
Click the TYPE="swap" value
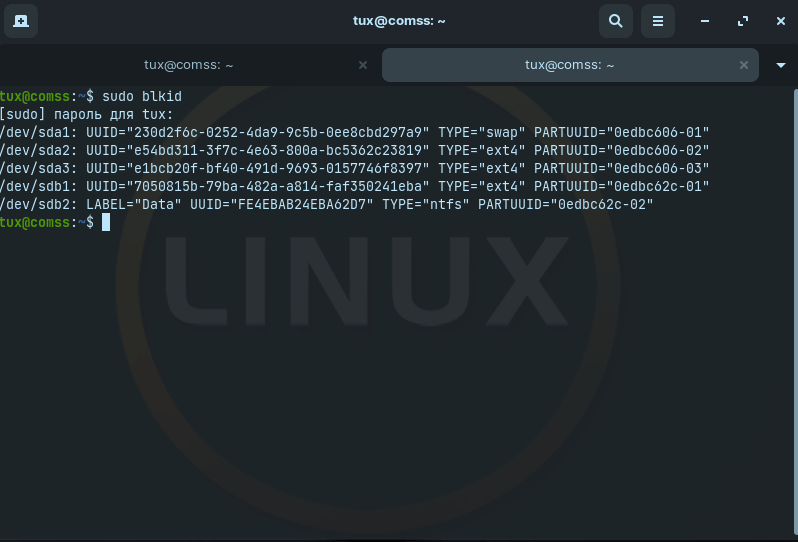[x=481, y=132]
